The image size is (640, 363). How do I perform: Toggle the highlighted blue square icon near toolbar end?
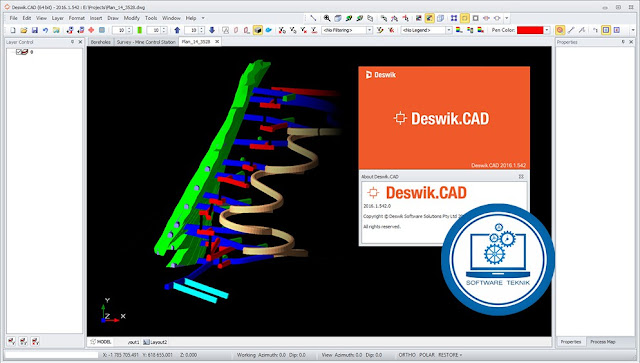pos(606,30)
